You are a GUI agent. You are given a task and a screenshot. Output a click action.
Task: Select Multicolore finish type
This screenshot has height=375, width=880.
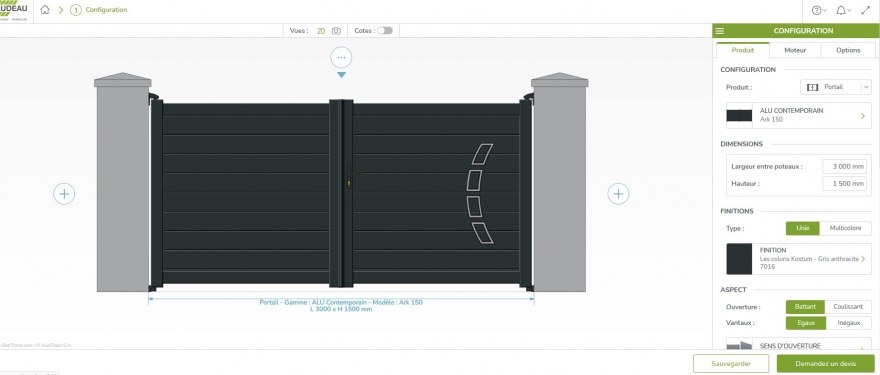(845, 228)
